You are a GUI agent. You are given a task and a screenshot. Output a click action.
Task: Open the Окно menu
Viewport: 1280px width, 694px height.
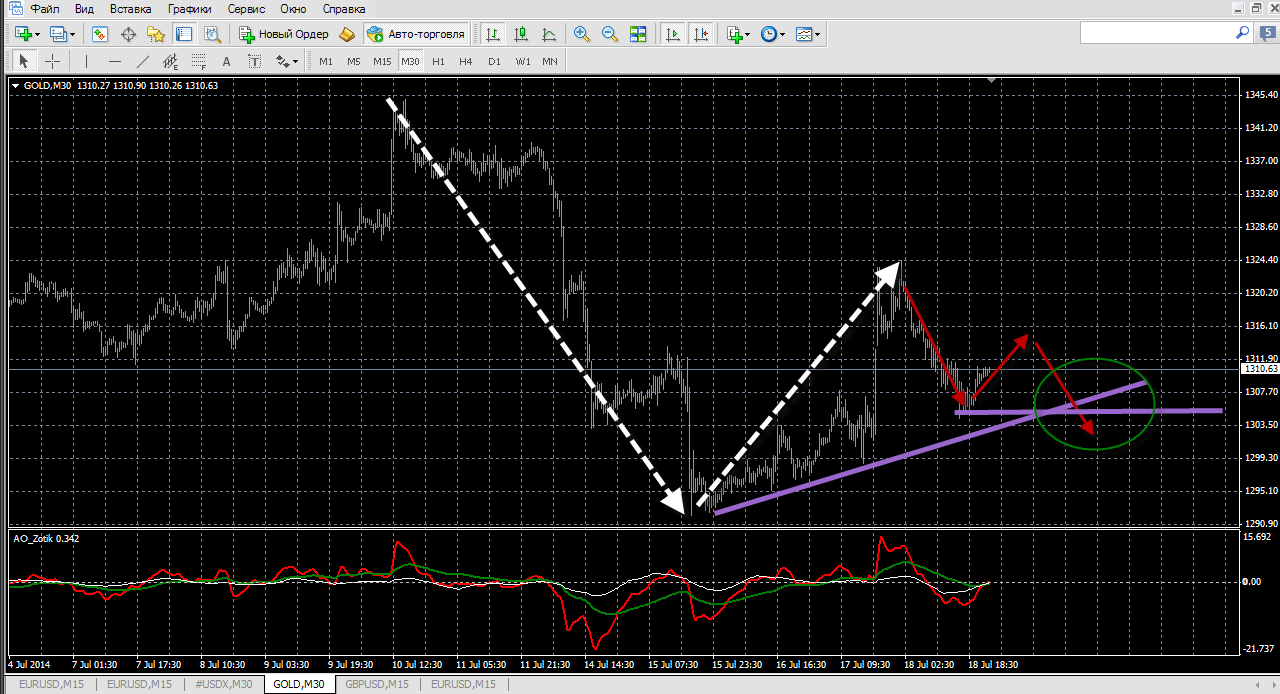pyautogui.click(x=293, y=8)
